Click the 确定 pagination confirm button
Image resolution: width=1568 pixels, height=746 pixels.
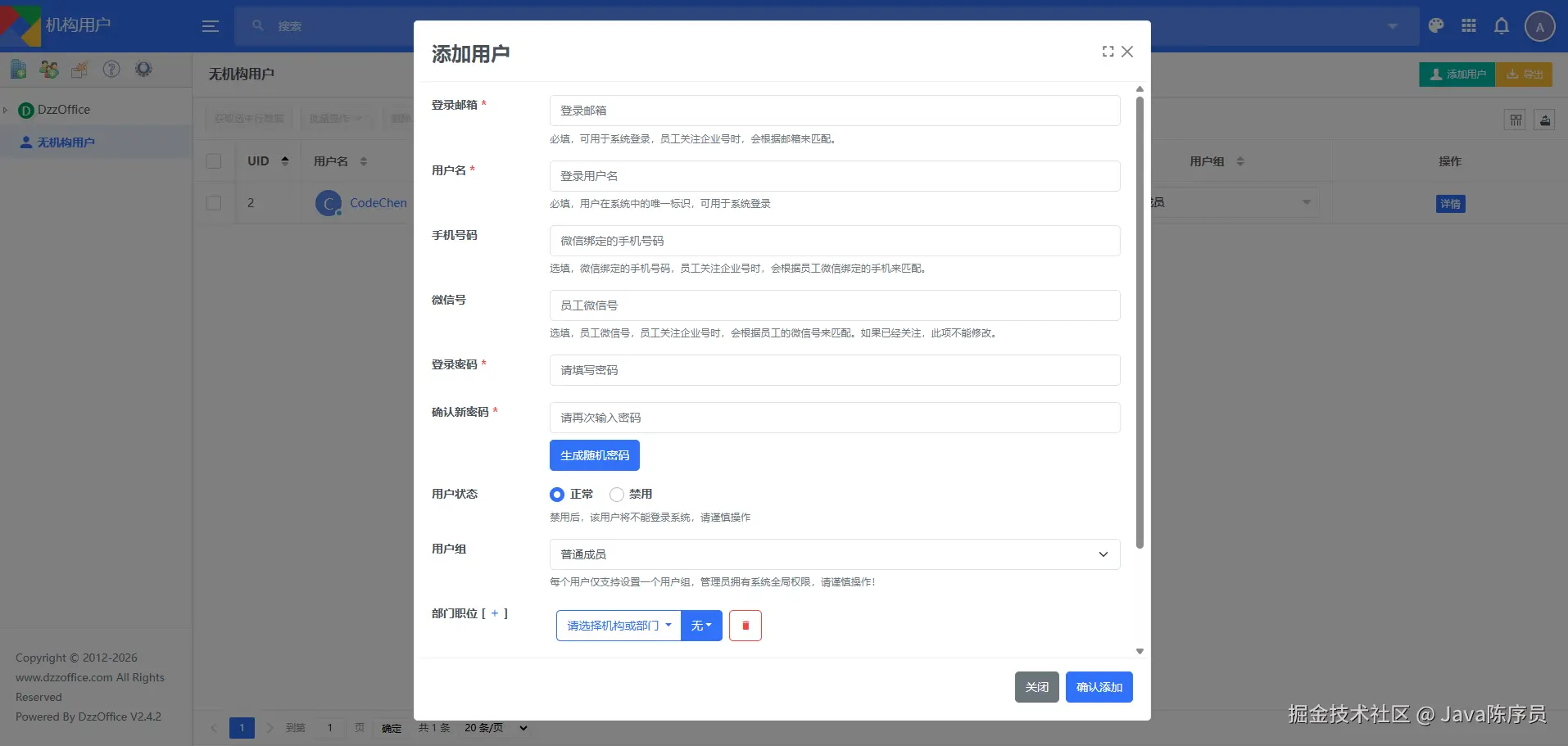pos(392,728)
